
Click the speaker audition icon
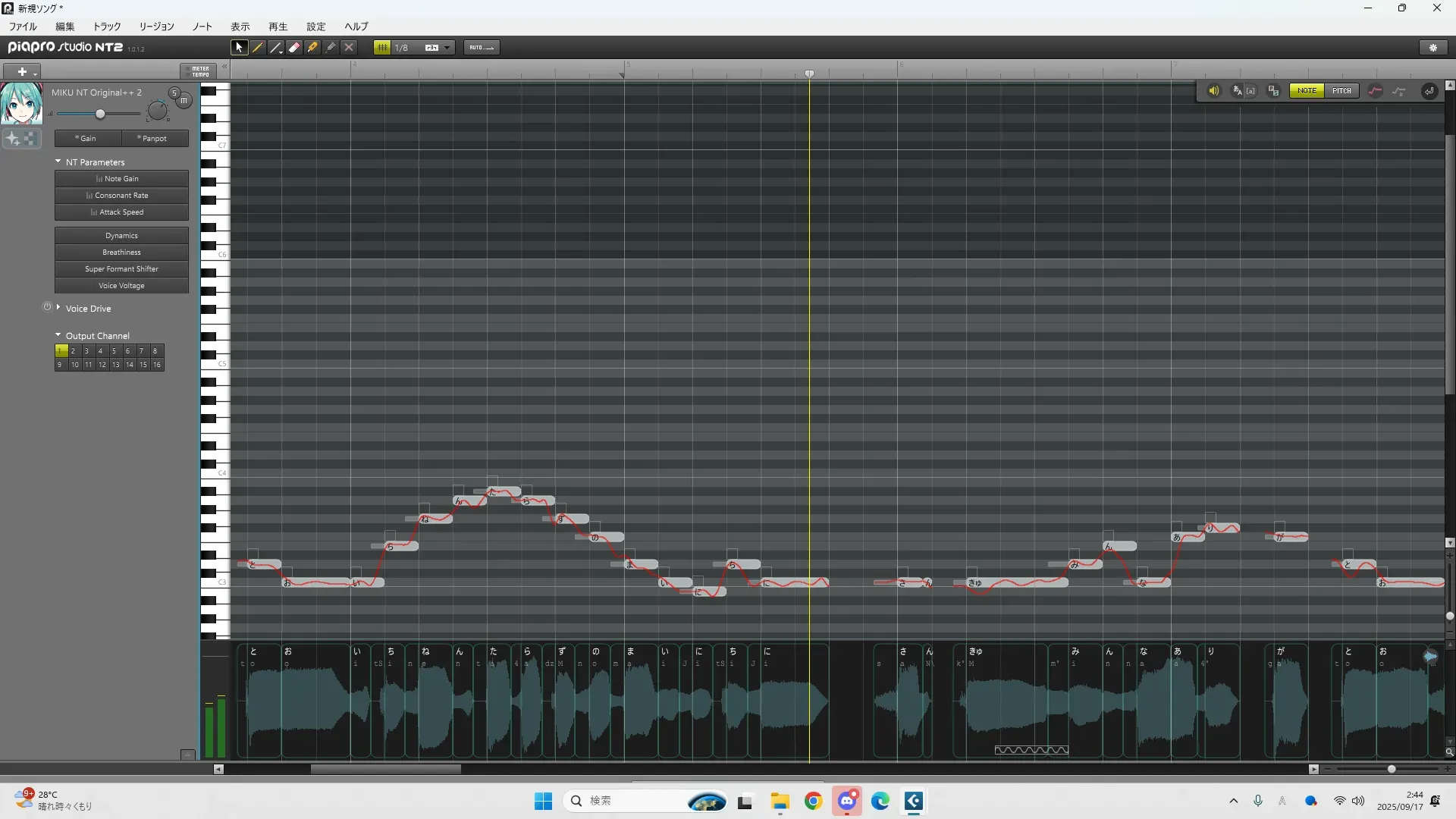1213,91
